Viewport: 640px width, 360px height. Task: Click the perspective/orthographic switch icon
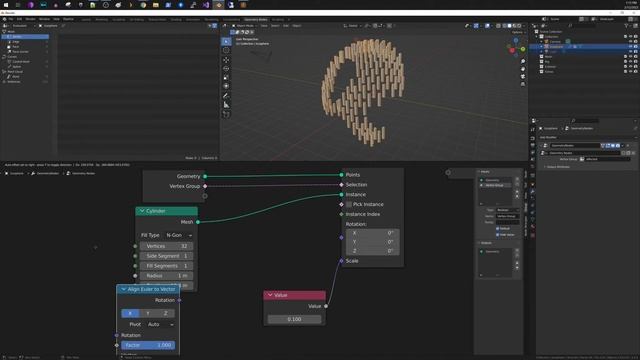pyautogui.click(x=523, y=84)
